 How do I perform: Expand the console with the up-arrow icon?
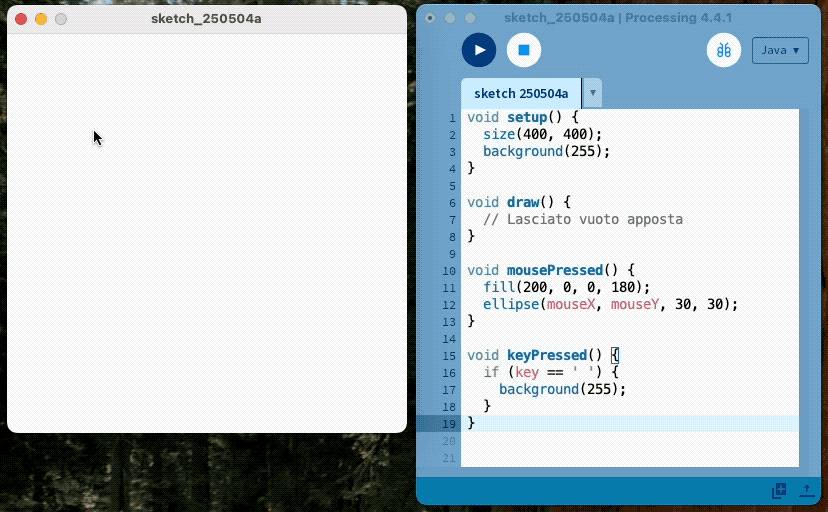click(x=806, y=491)
